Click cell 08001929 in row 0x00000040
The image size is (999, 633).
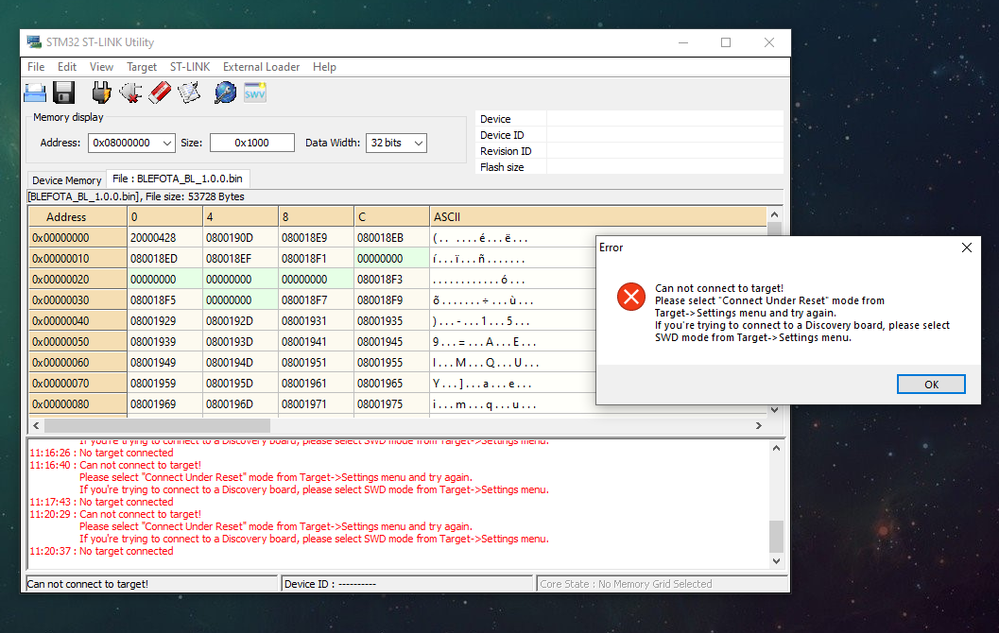pos(165,321)
